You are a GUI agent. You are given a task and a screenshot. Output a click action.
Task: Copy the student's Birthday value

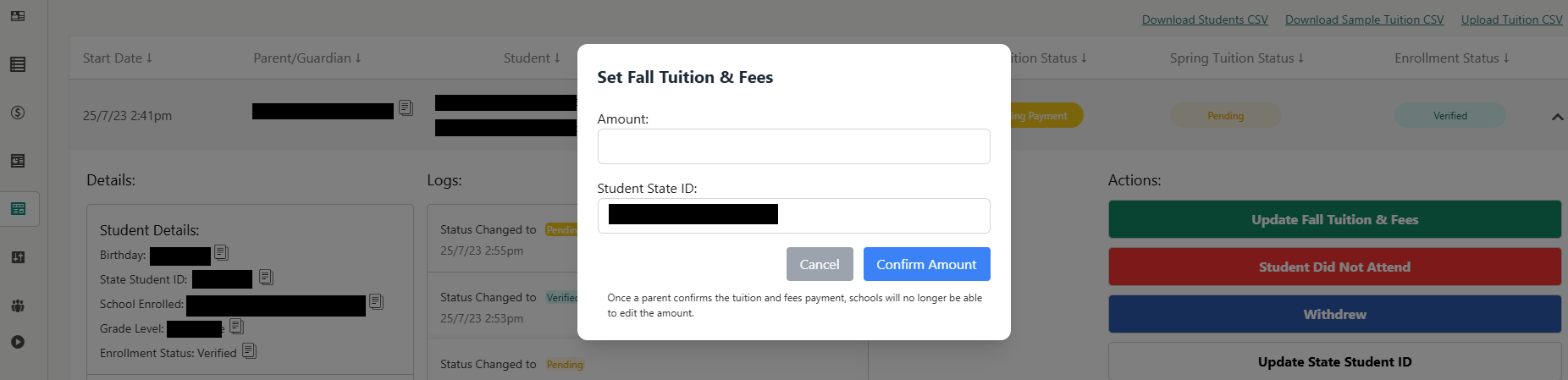tap(222, 252)
